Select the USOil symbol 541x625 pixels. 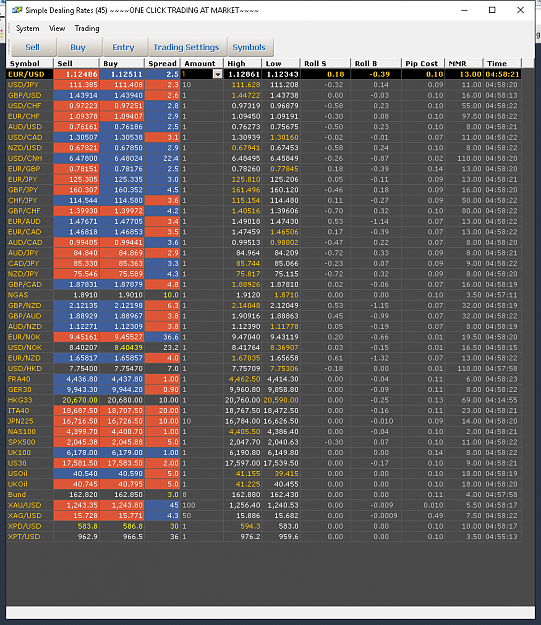[18, 474]
